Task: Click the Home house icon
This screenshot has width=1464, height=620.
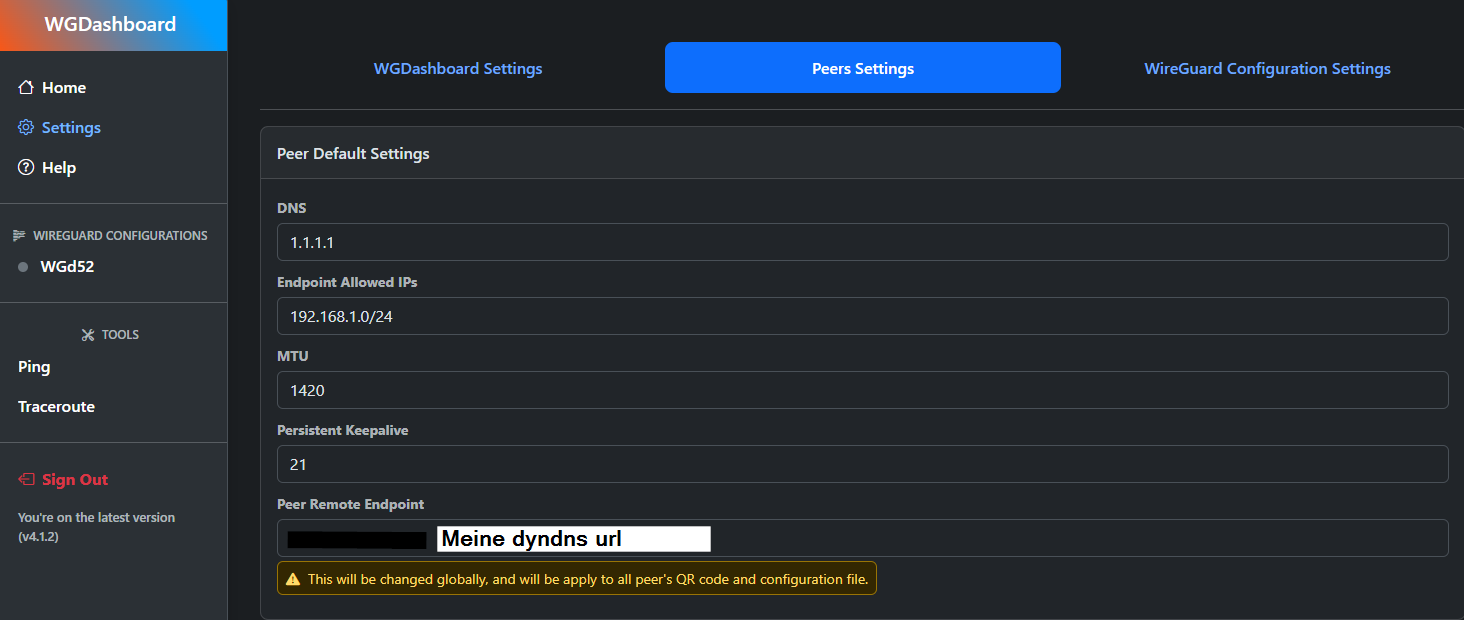Action: coord(26,88)
